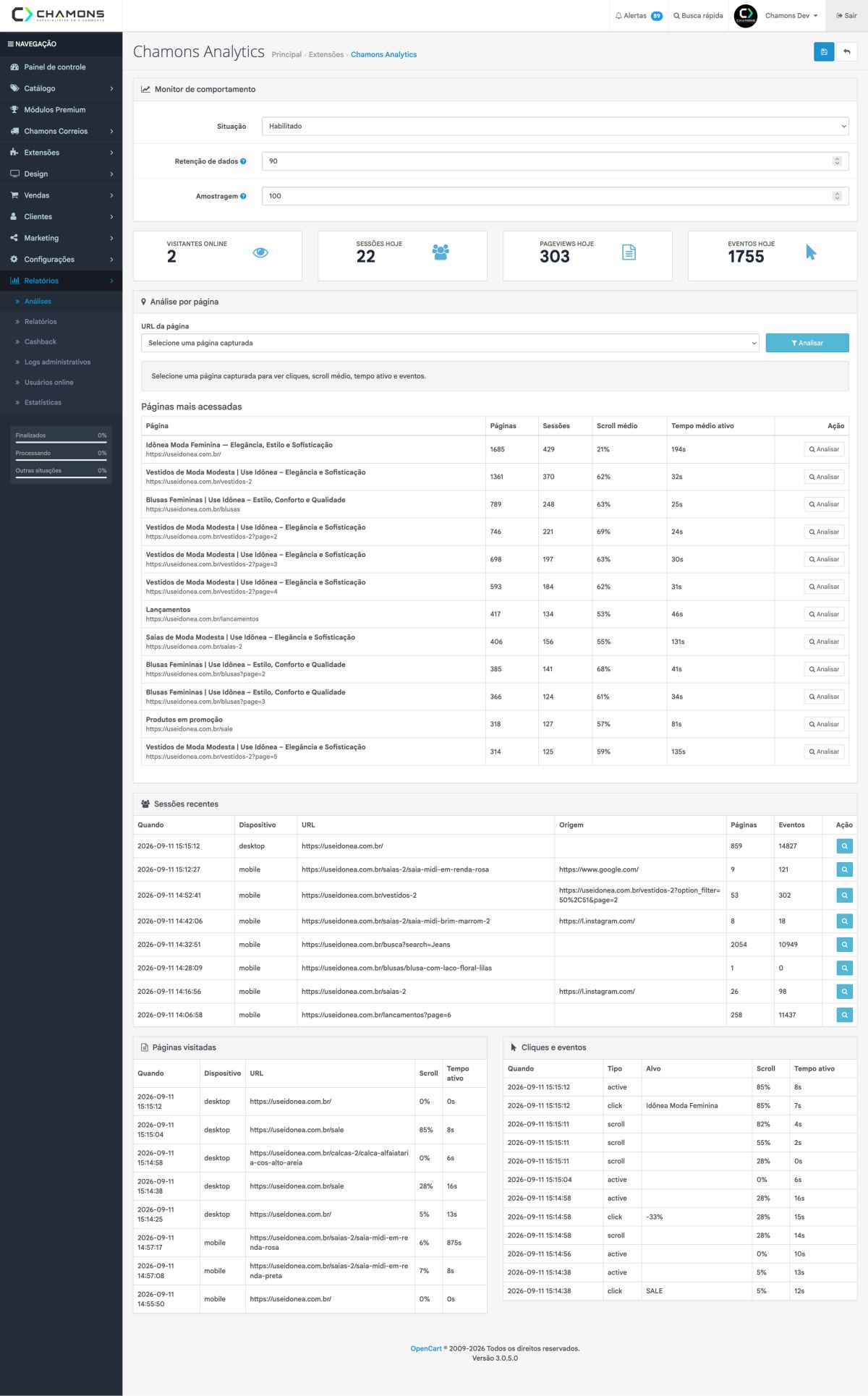Open Painel de controle in sidebar
The image size is (868, 1396).
tap(61, 67)
